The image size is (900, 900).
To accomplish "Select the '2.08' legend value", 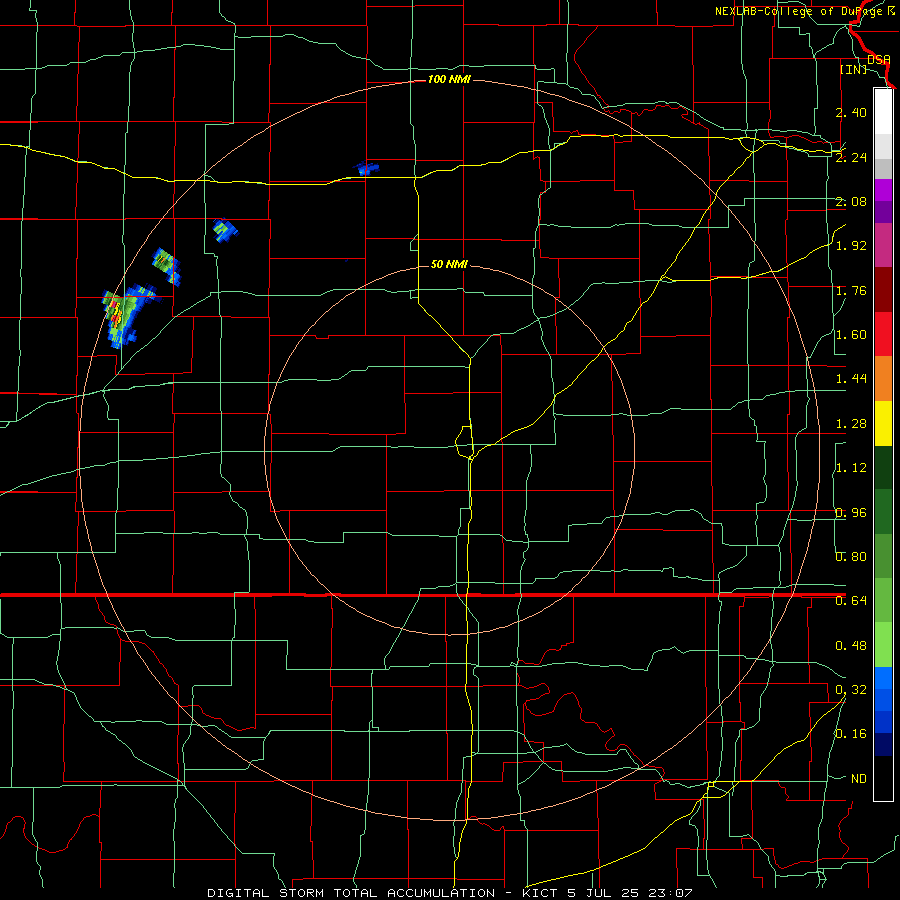I will tap(851, 201).
